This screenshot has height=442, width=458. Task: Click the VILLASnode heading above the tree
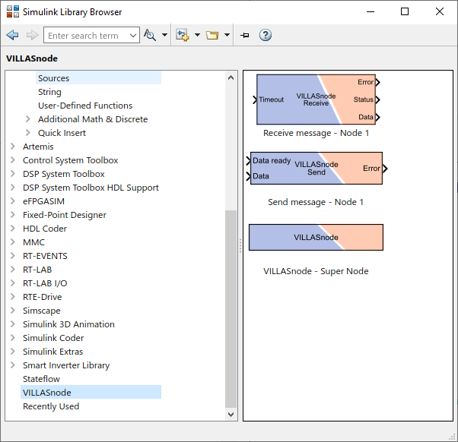(x=32, y=58)
